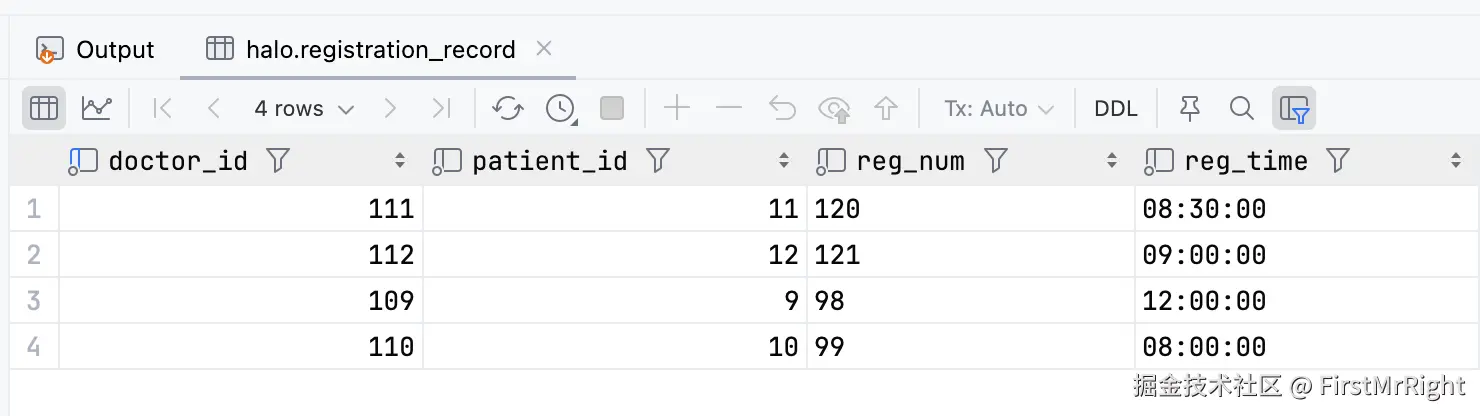Open query history clock icon
1480x416 pixels.
[x=560, y=108]
